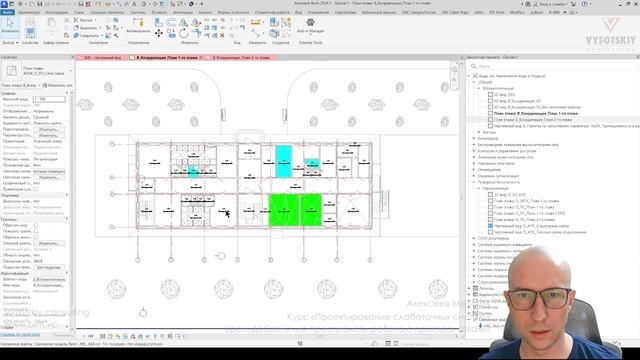Toggle the Траектория солнца checkbox
The height and width of the screenshot is (360, 640).
[36, 189]
